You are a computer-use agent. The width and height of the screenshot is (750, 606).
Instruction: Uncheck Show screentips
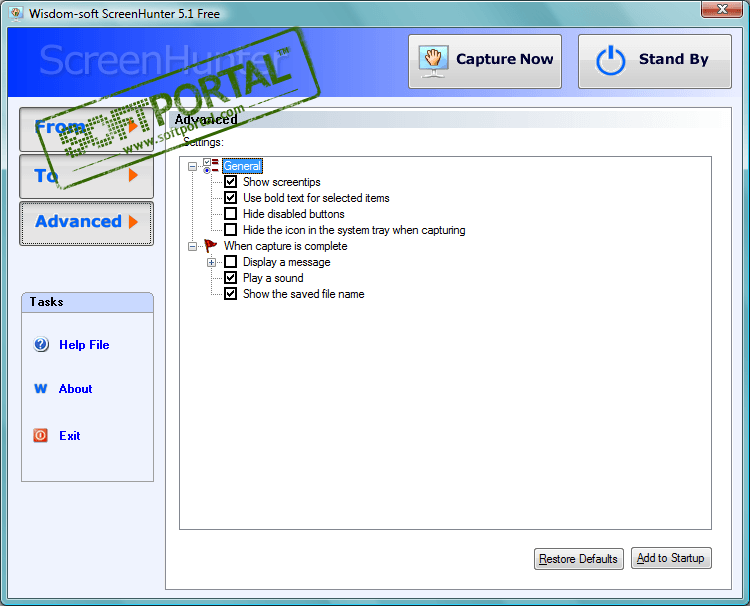(231, 182)
